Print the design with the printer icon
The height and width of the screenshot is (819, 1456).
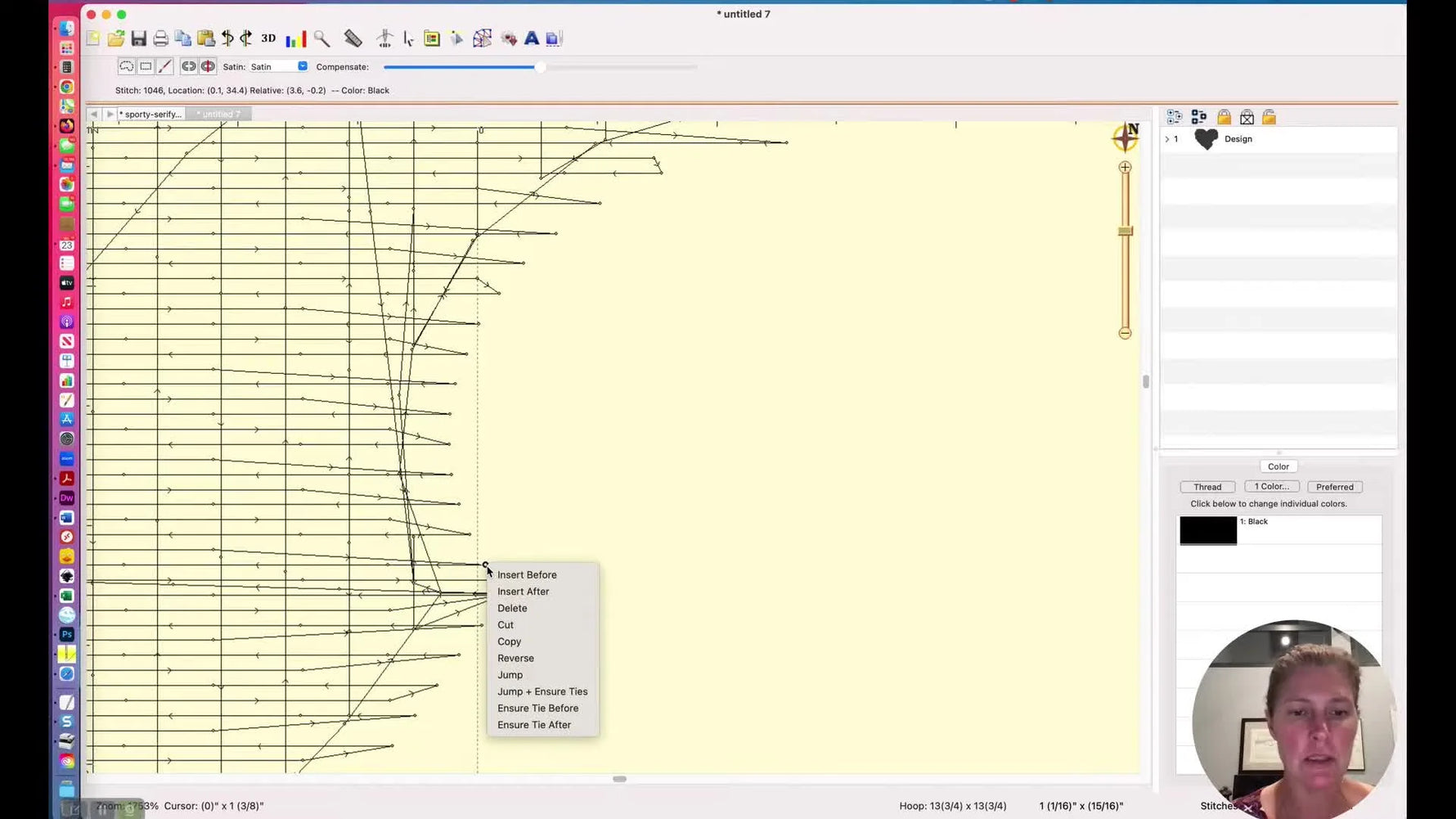pyautogui.click(x=161, y=38)
